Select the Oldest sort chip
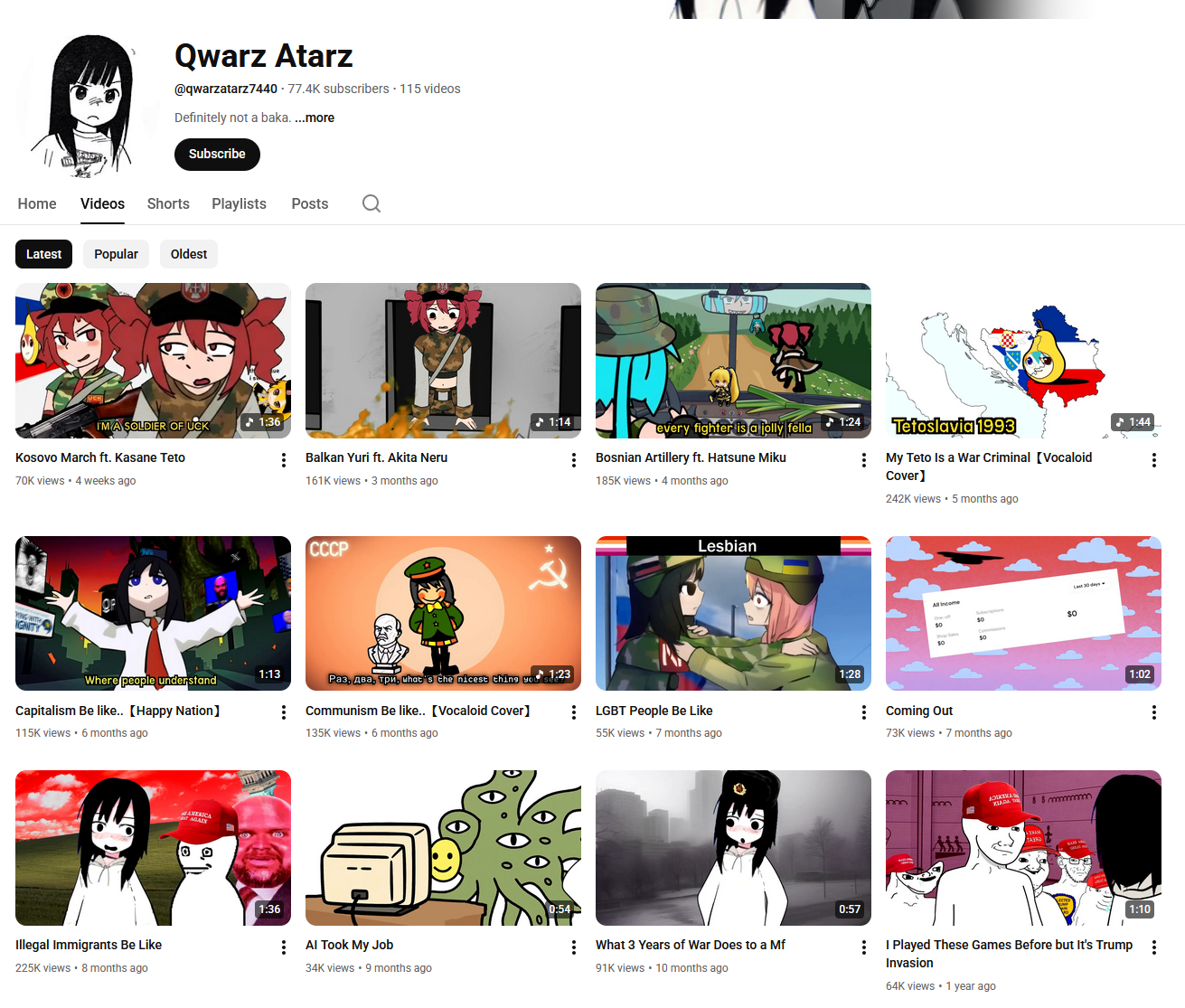 tap(189, 254)
